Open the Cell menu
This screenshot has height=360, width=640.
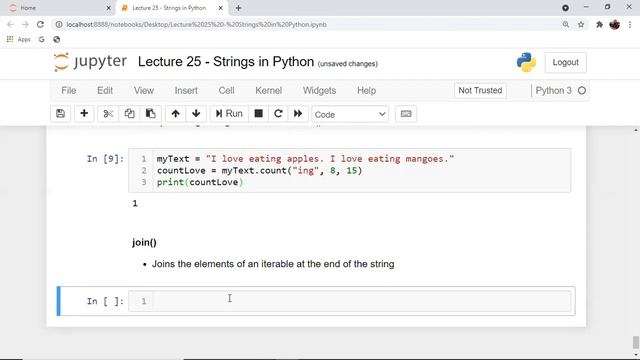[x=227, y=91]
